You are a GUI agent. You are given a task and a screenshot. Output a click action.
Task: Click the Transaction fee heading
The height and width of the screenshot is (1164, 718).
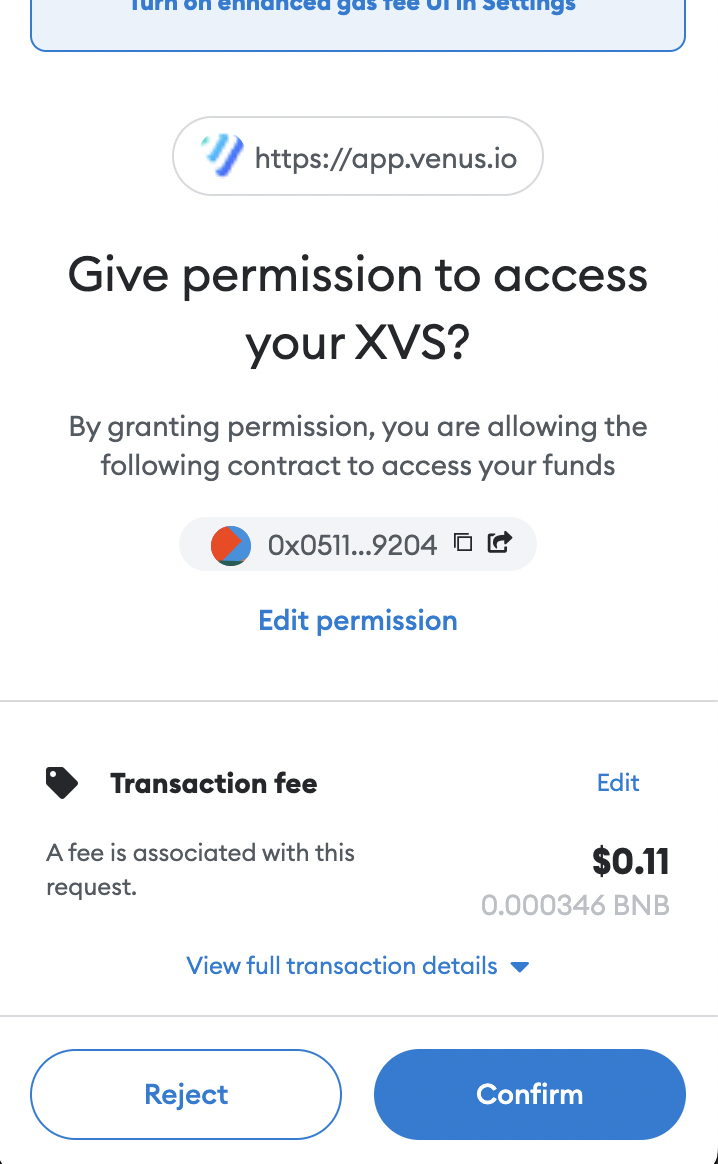click(214, 783)
